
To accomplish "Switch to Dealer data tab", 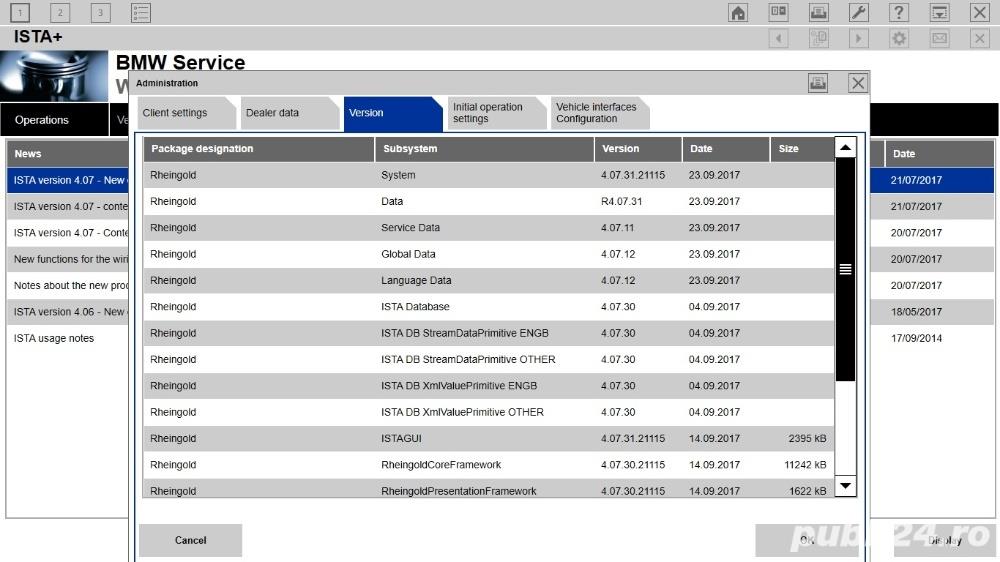I will [289, 113].
